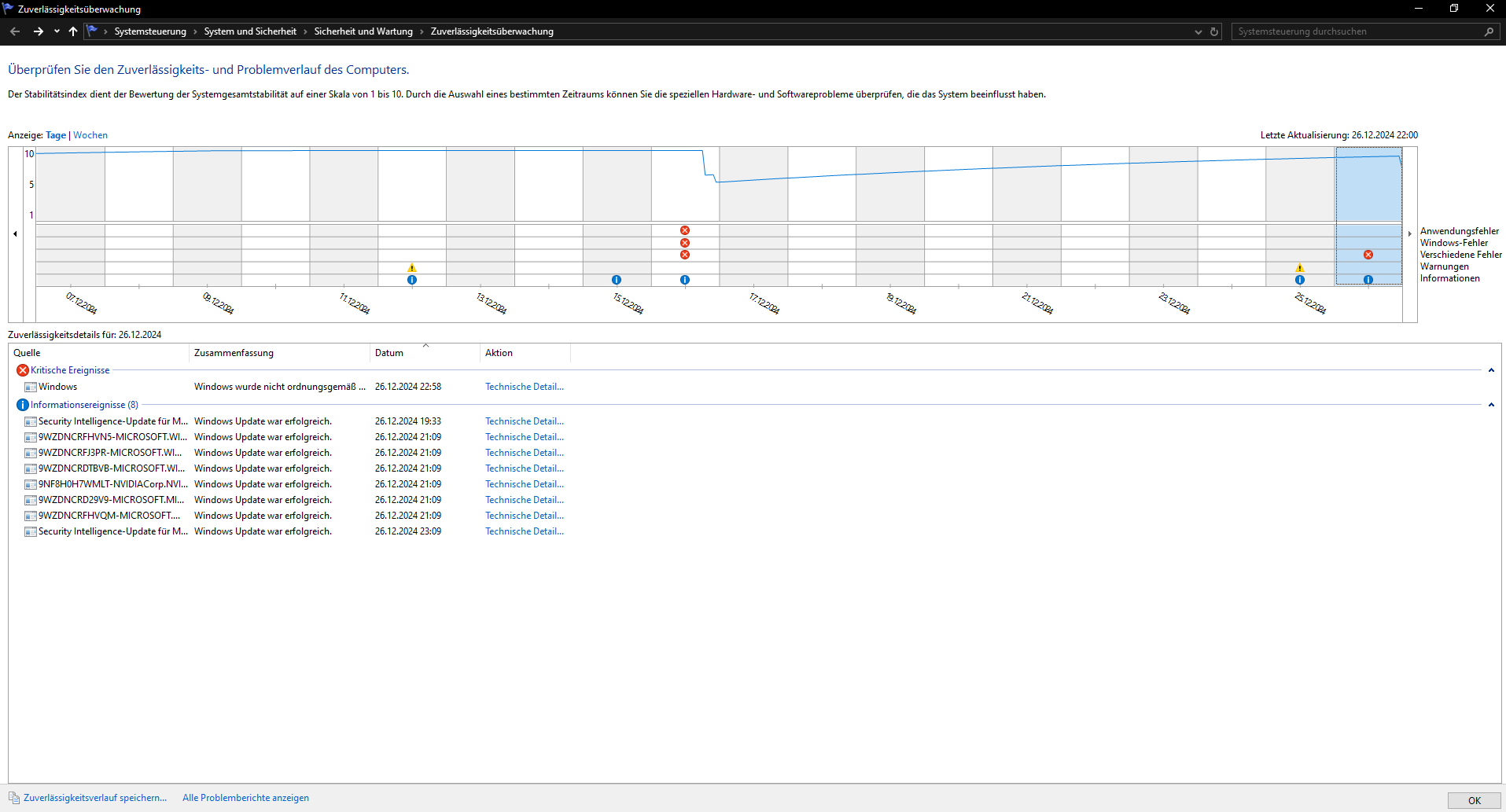The height and width of the screenshot is (812, 1506).
Task: Switch the chart view to Wochen
Action: (90, 135)
